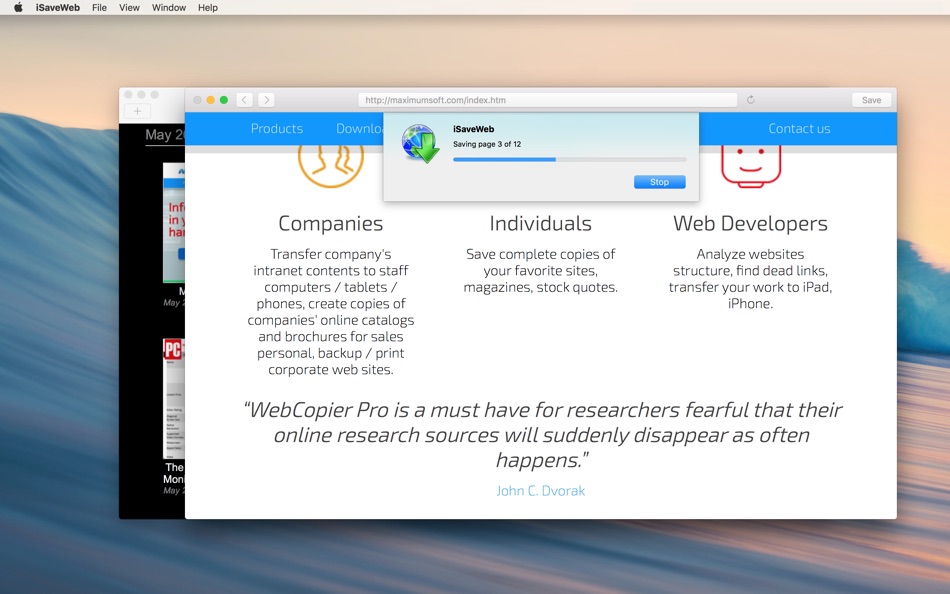Select the PC magazine saved page thumbnail
The height and width of the screenshot is (594, 950).
pyautogui.click(x=173, y=398)
